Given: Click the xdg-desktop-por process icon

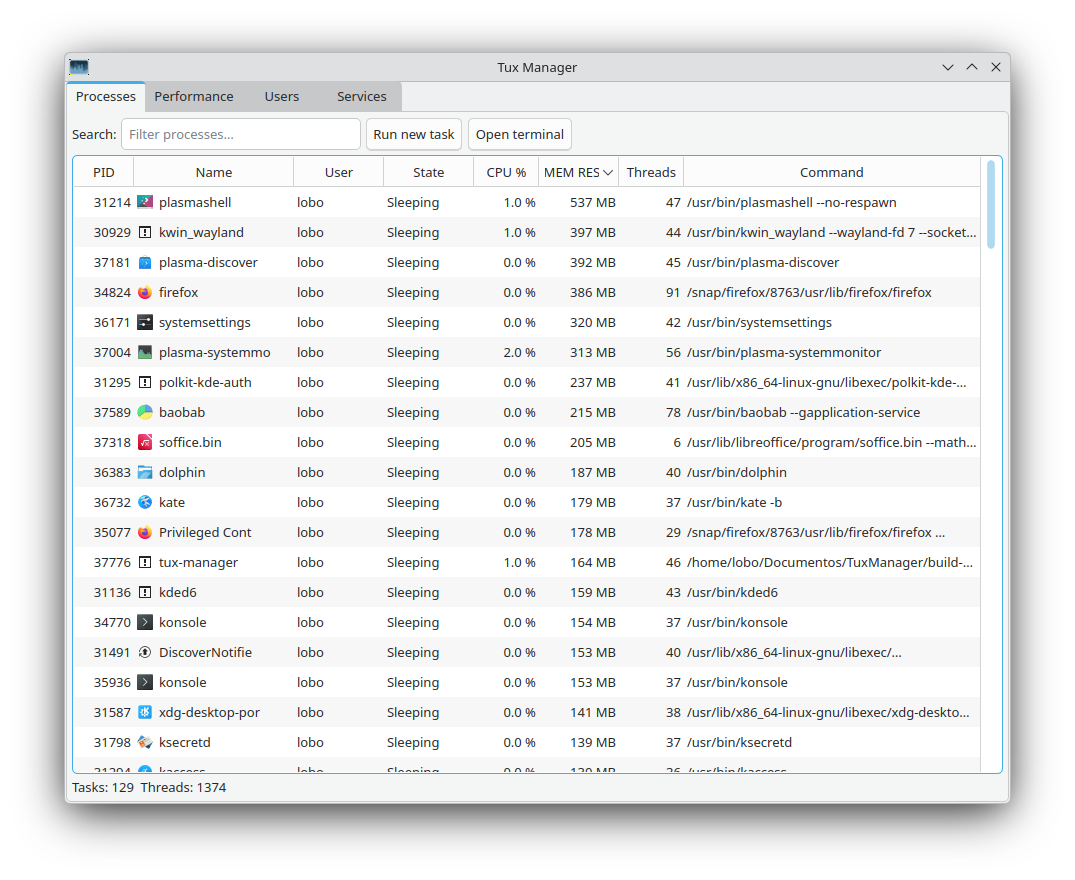Looking at the screenshot, I should pos(145,713).
